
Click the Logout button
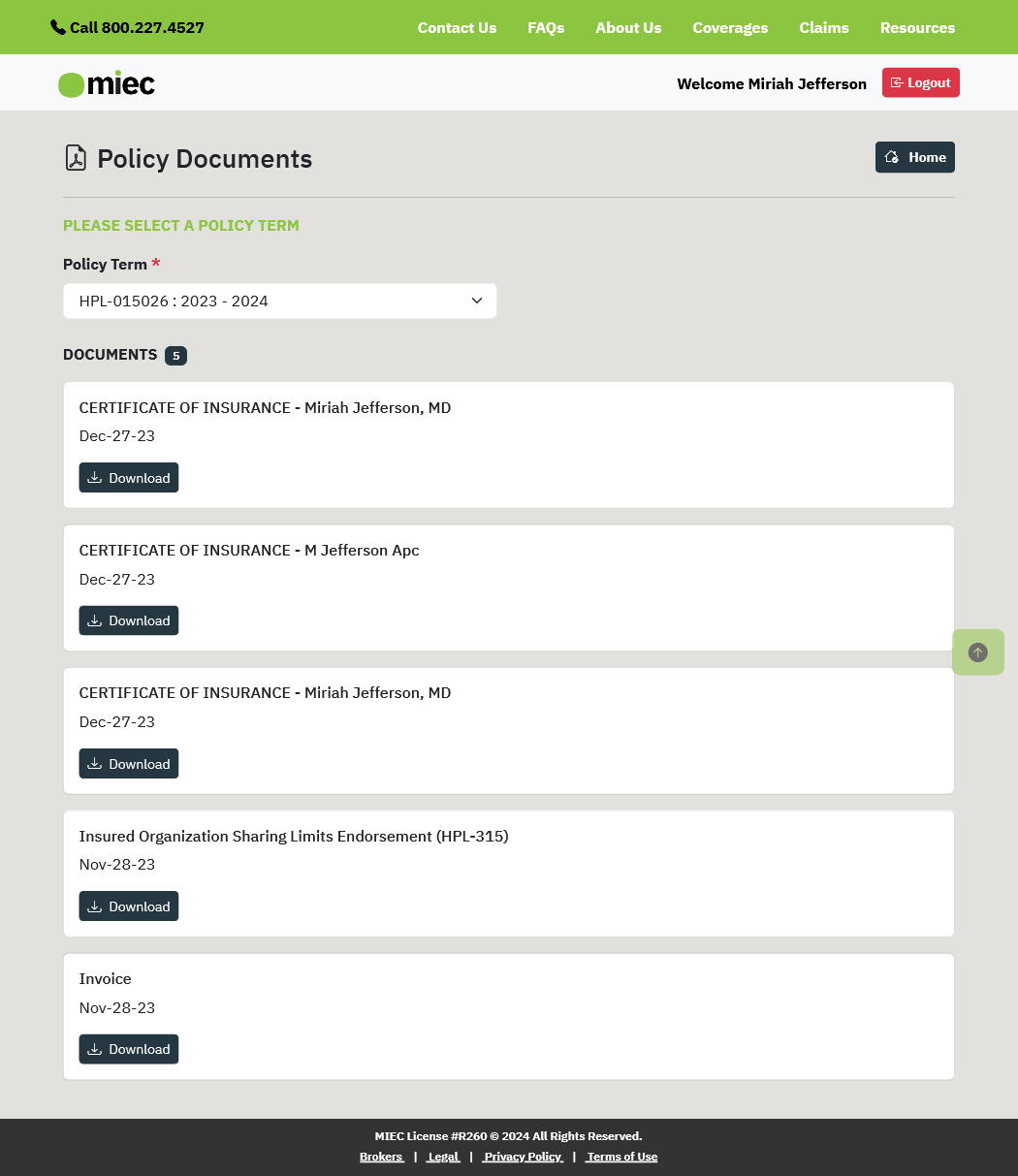(x=920, y=82)
